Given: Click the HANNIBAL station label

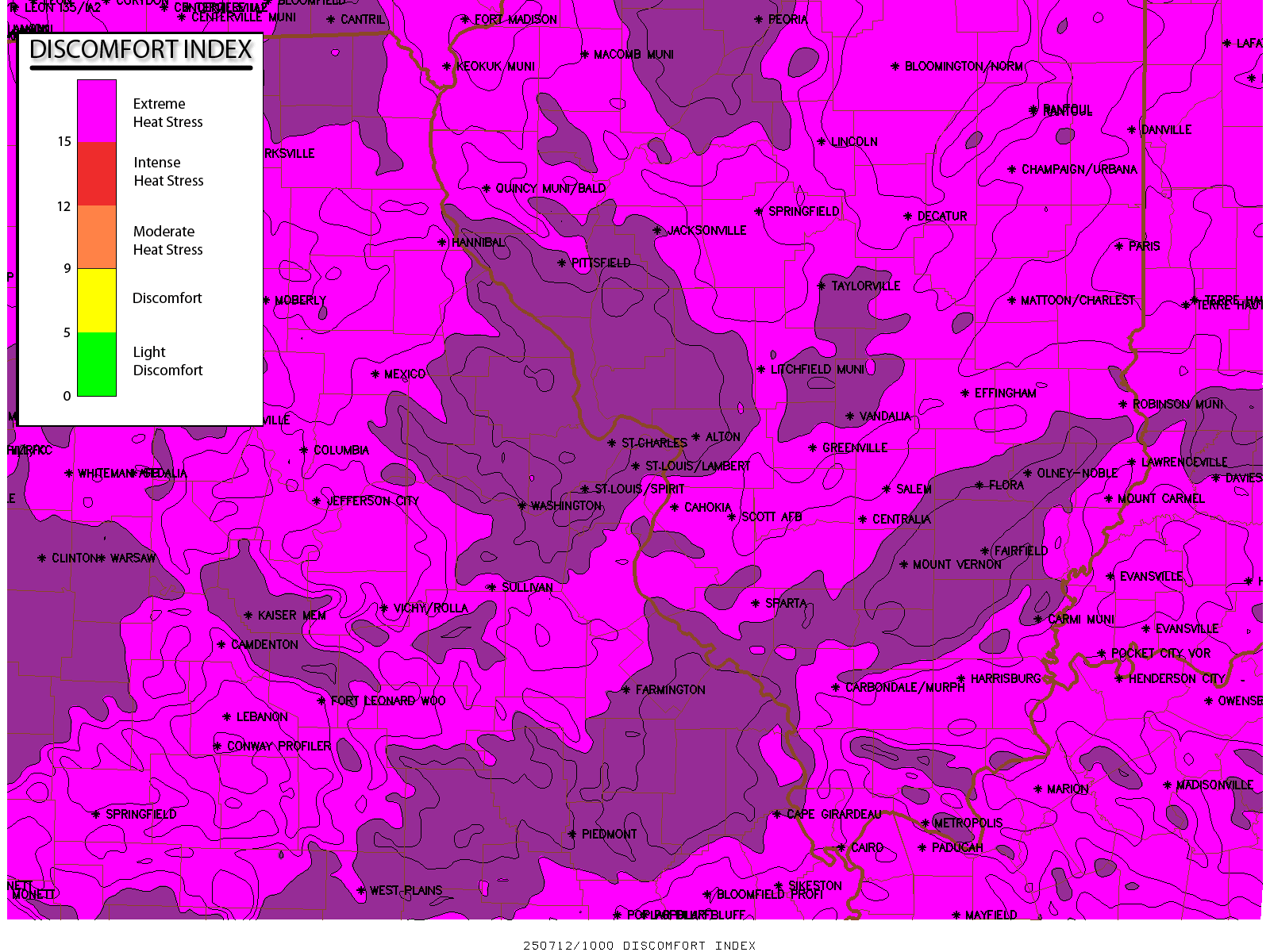Looking at the screenshot, I should coord(478,243).
